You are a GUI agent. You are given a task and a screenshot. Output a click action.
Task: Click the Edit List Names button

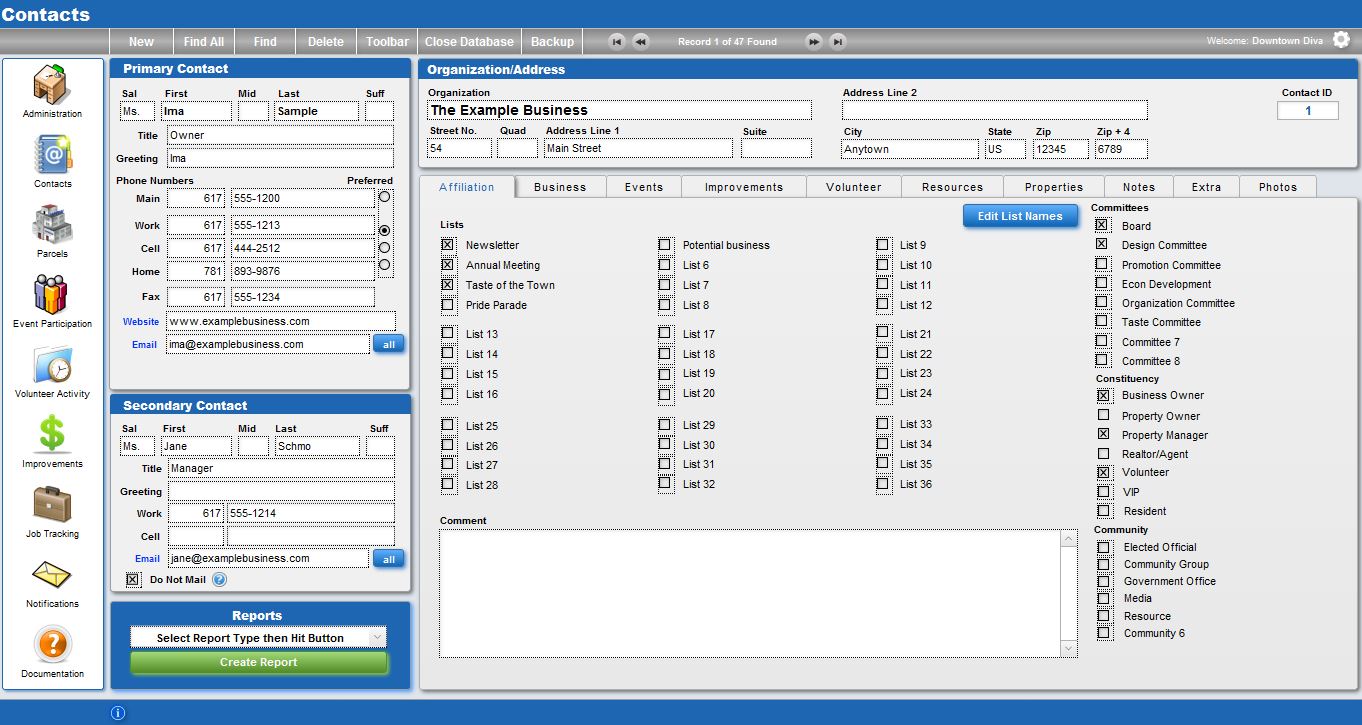pos(1019,216)
